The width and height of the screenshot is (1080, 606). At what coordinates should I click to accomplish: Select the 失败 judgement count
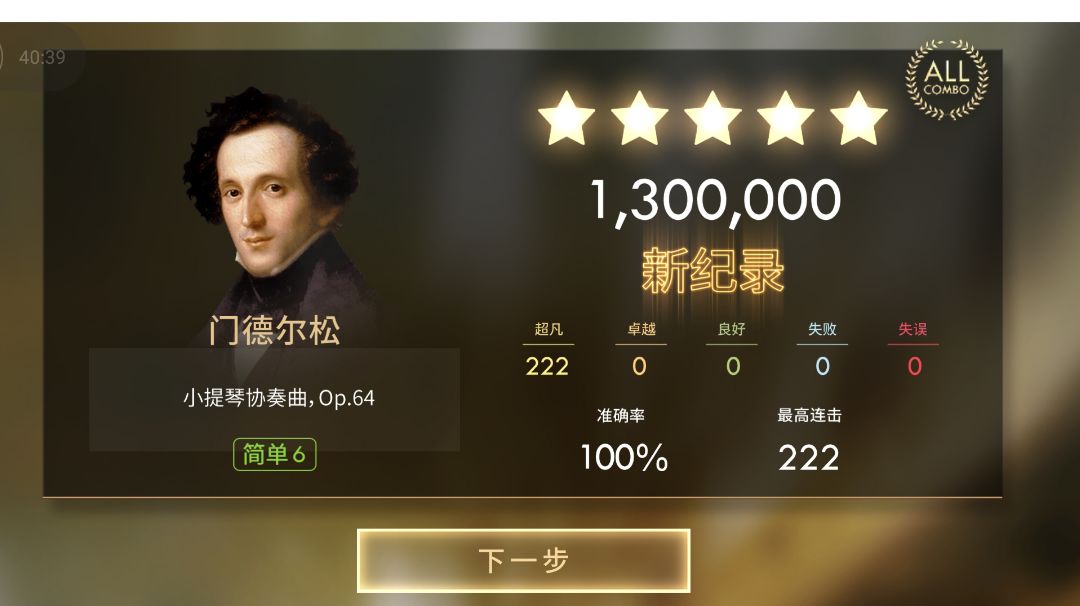(x=822, y=366)
